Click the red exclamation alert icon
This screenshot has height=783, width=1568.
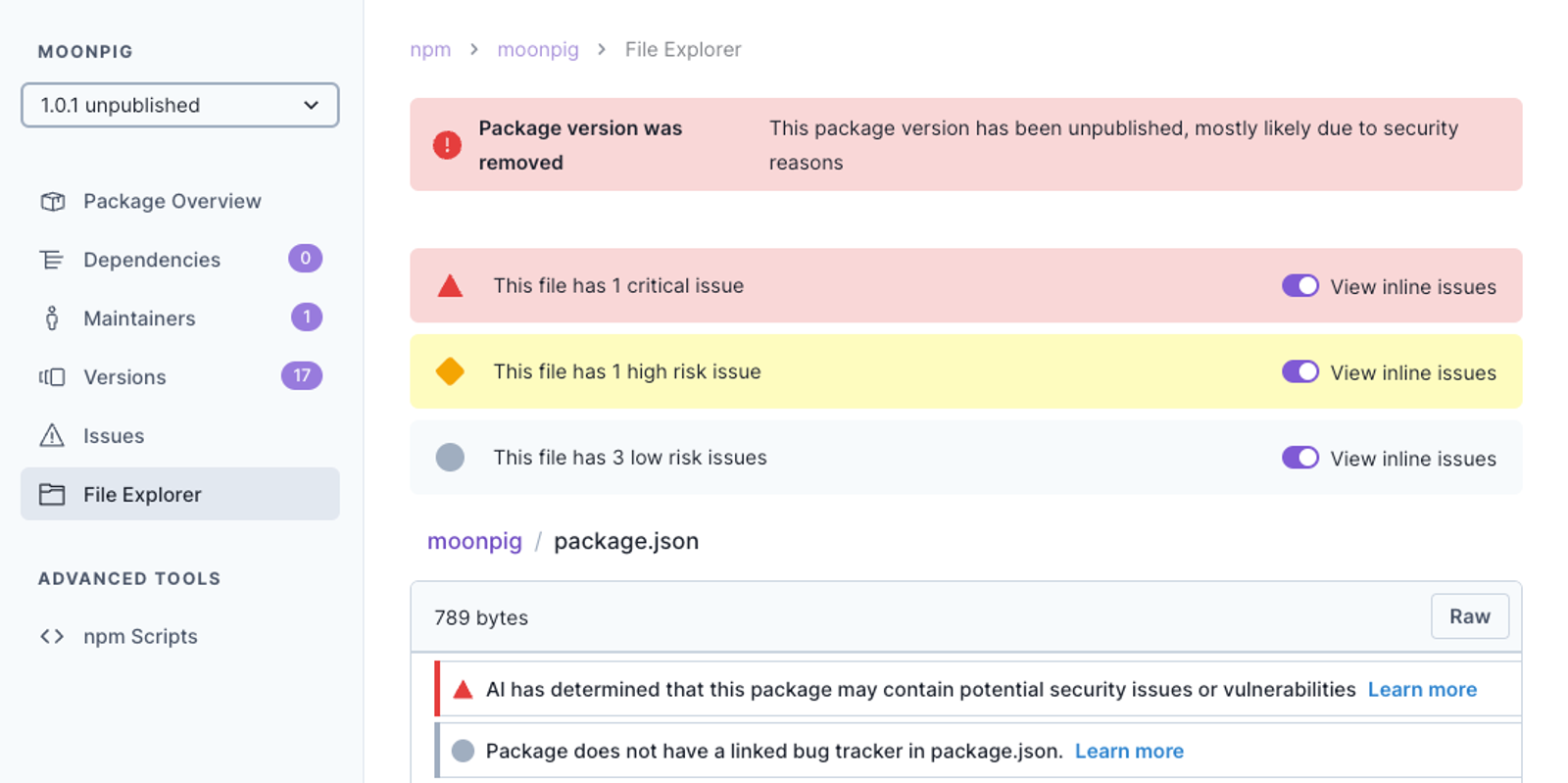pyautogui.click(x=447, y=145)
